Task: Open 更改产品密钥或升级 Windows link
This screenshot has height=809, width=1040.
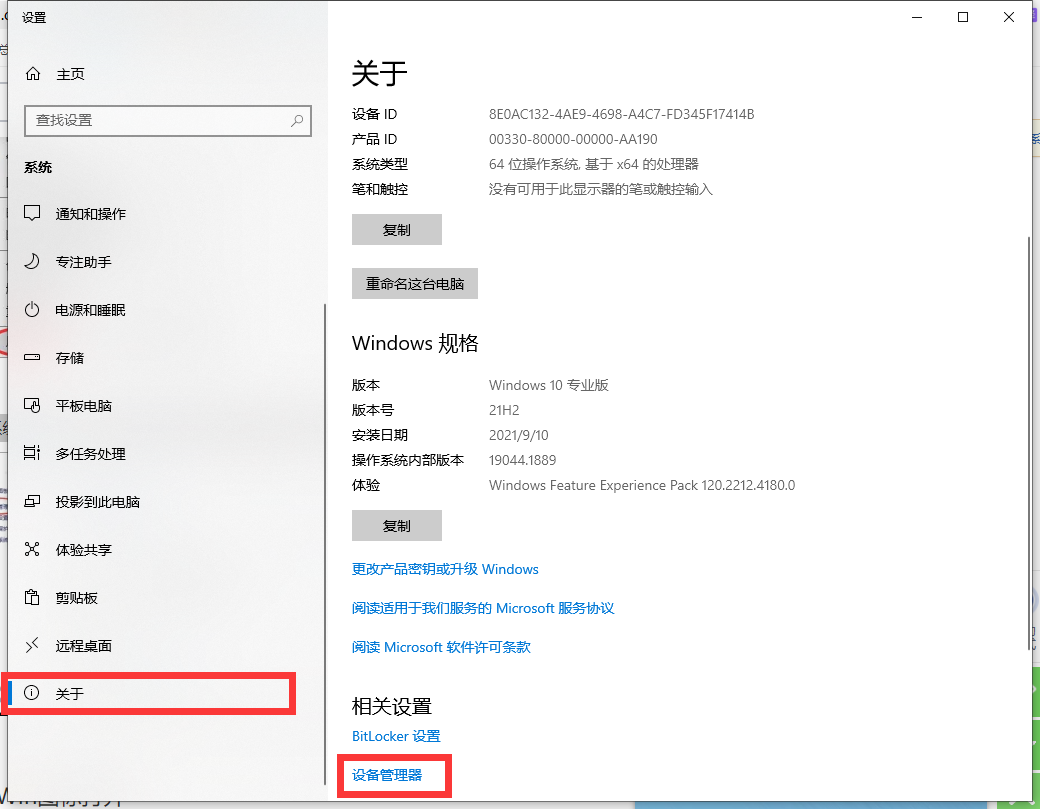Action: [445, 569]
